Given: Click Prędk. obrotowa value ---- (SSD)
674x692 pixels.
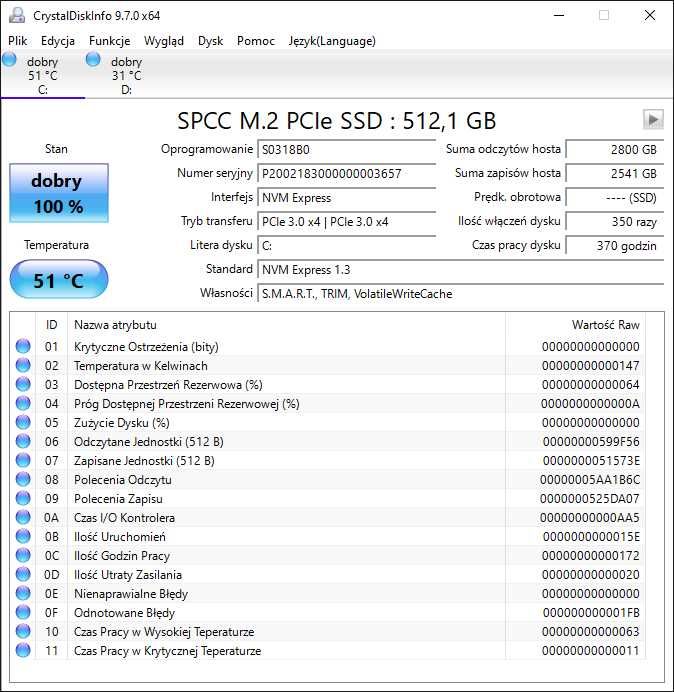Looking at the screenshot, I should pyautogui.click(x=614, y=198).
